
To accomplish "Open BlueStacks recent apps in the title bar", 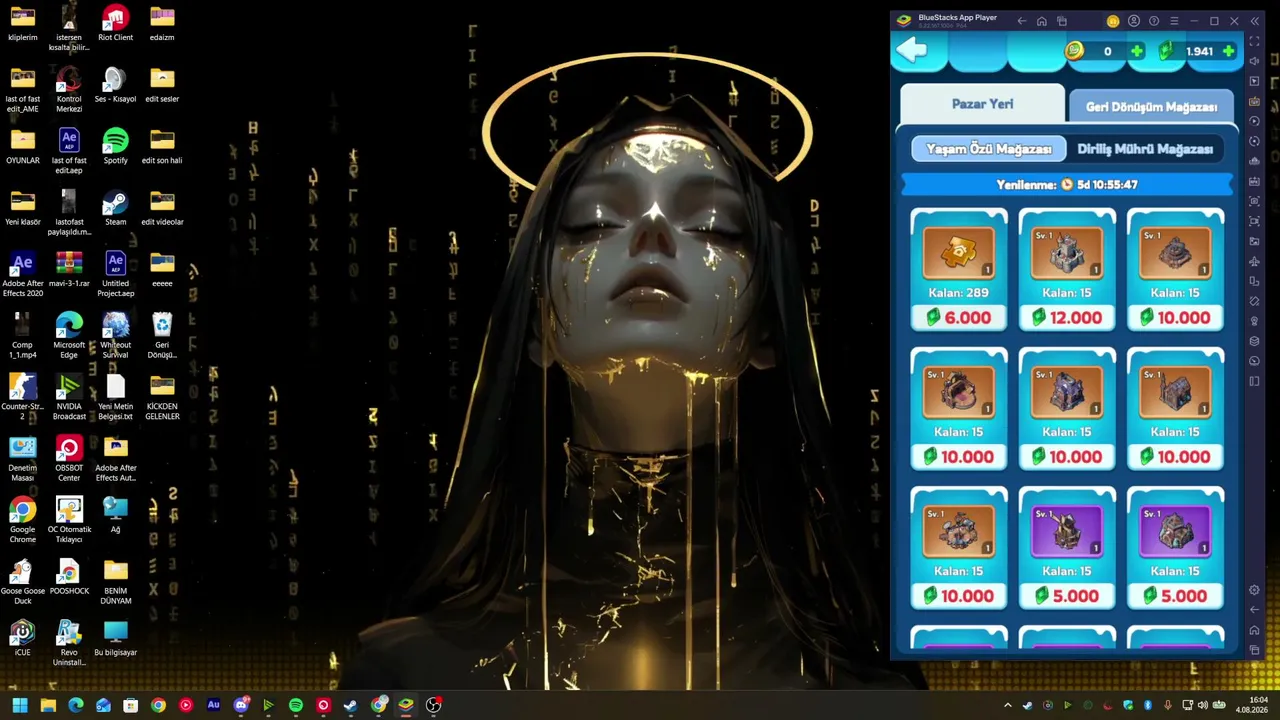I will tap(1062, 21).
